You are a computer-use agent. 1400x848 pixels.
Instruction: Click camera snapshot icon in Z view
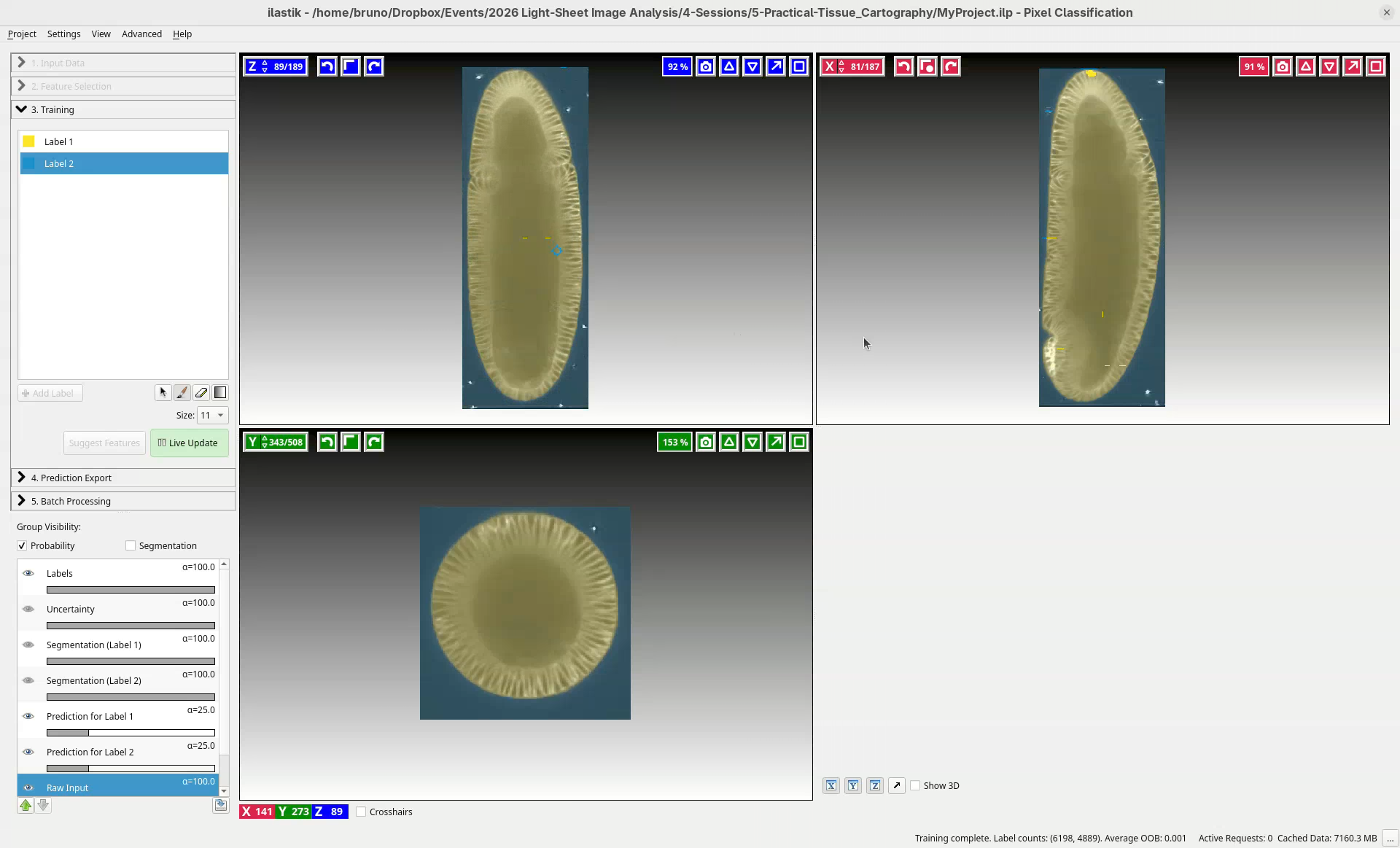(705, 66)
